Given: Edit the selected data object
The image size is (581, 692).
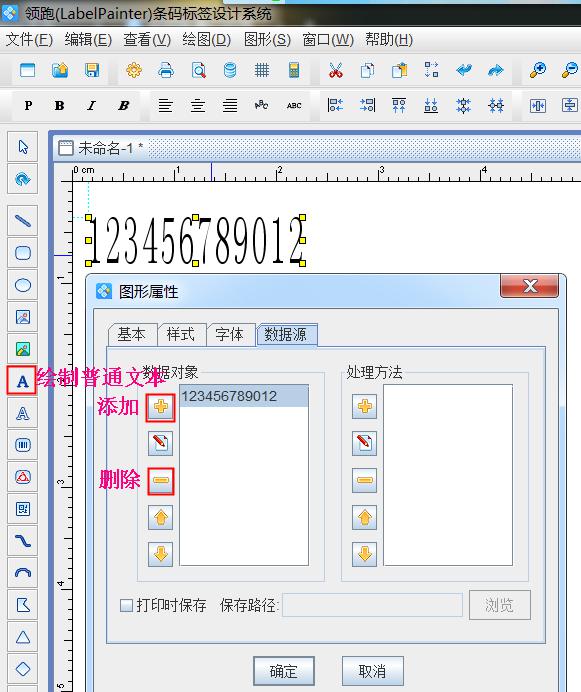Looking at the screenshot, I should tap(160, 443).
